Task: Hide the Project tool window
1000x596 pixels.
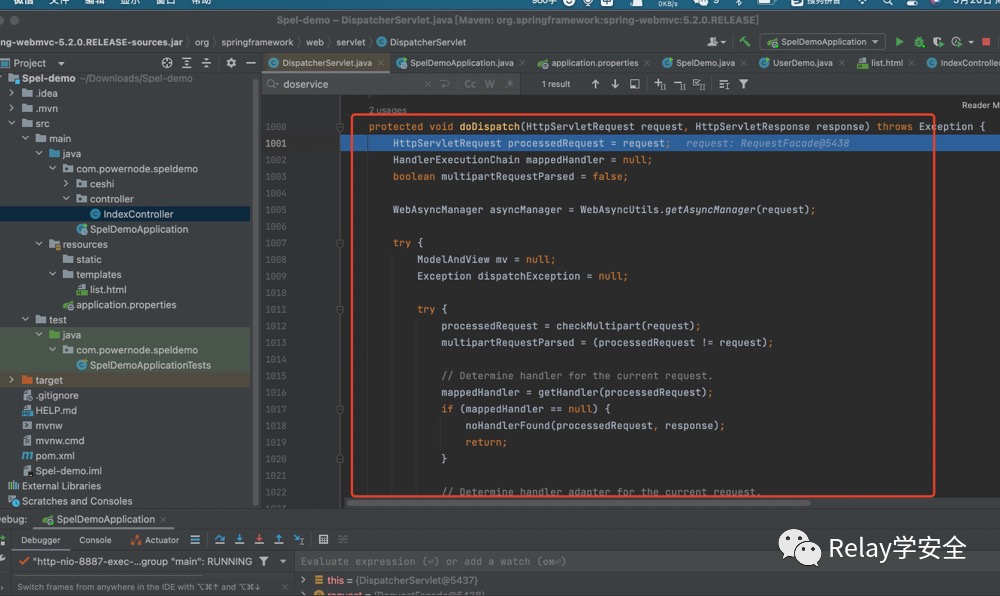Action: pos(251,63)
